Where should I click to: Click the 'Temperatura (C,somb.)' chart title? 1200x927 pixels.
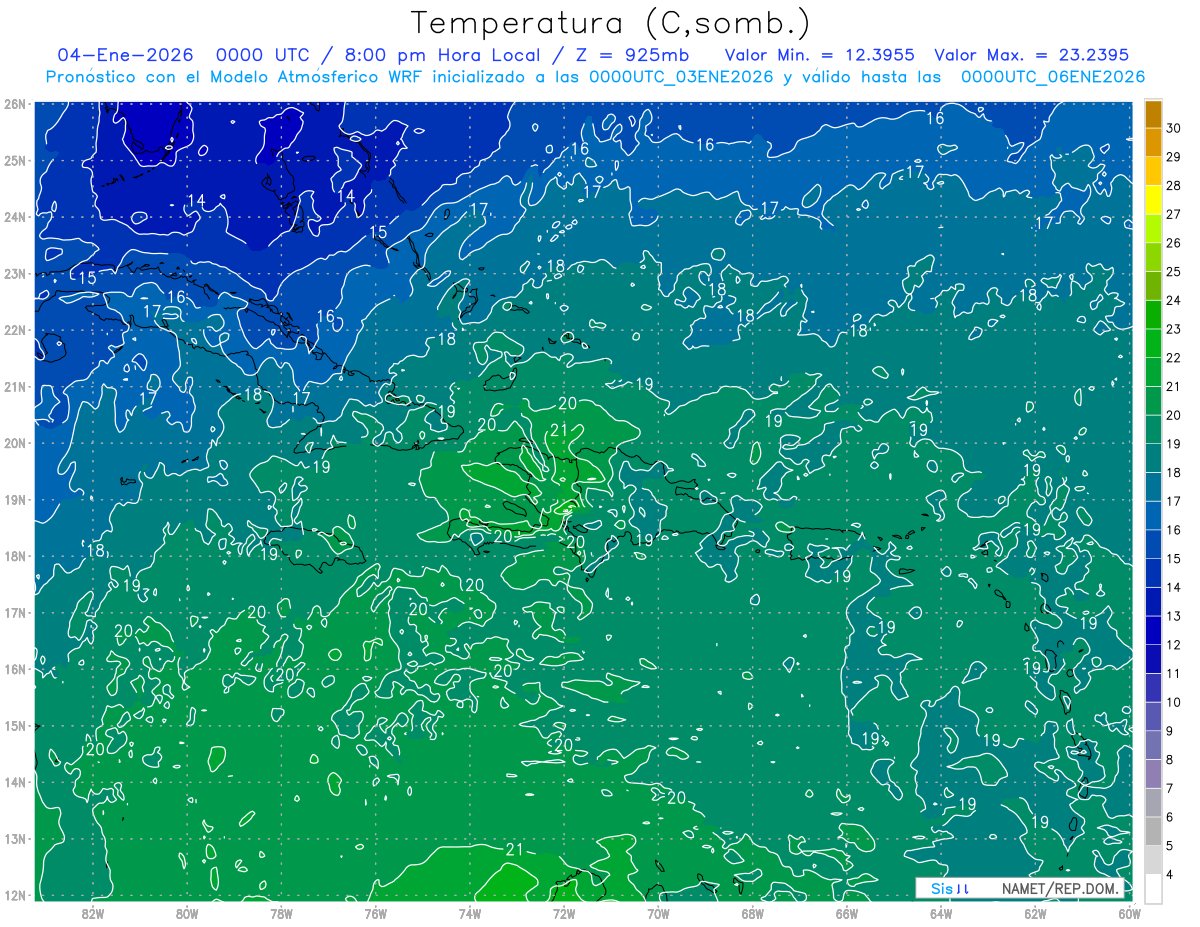coord(611,23)
